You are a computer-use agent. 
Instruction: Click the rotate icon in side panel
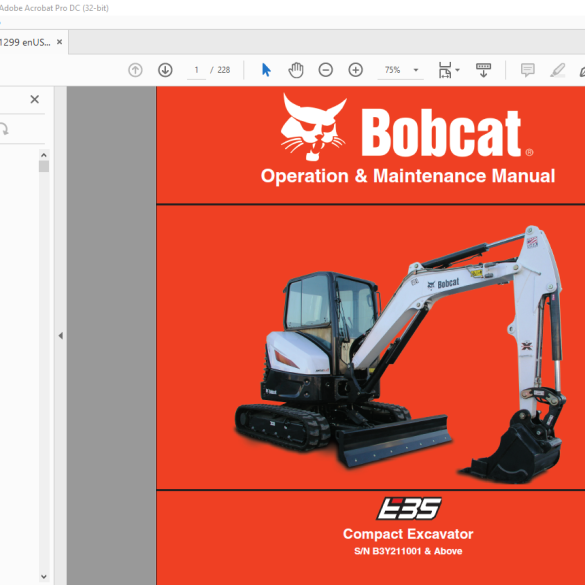click(4, 129)
